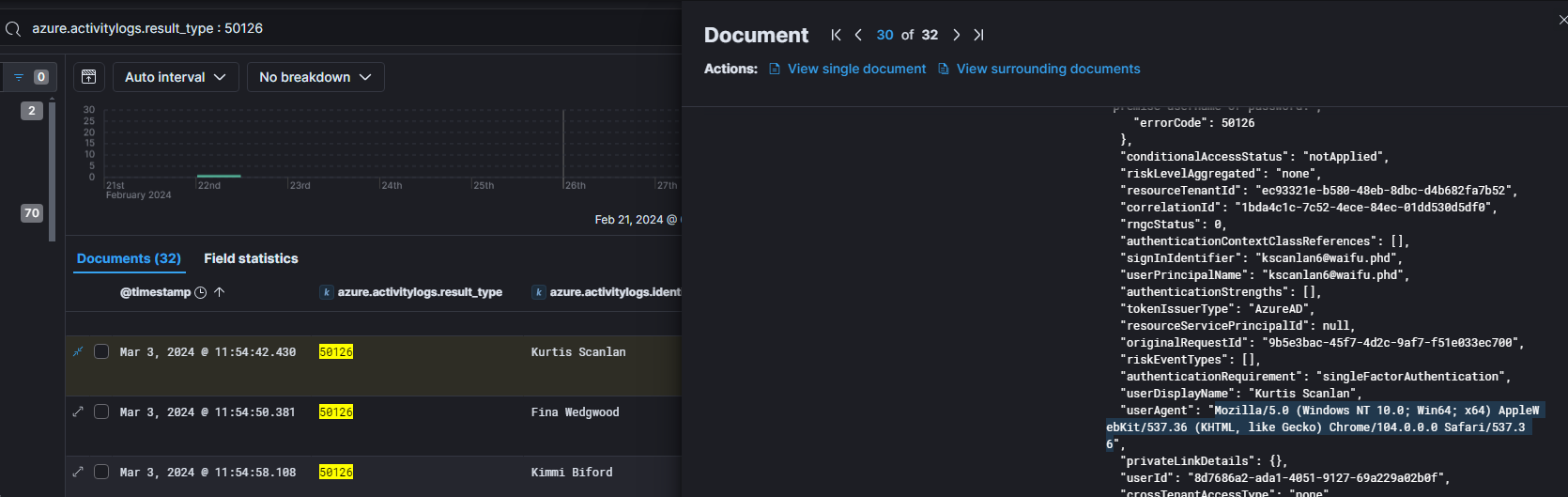Screen dimensions: 1568x497
Task: Click the correlationId JSON line
Action: (x=1308, y=208)
